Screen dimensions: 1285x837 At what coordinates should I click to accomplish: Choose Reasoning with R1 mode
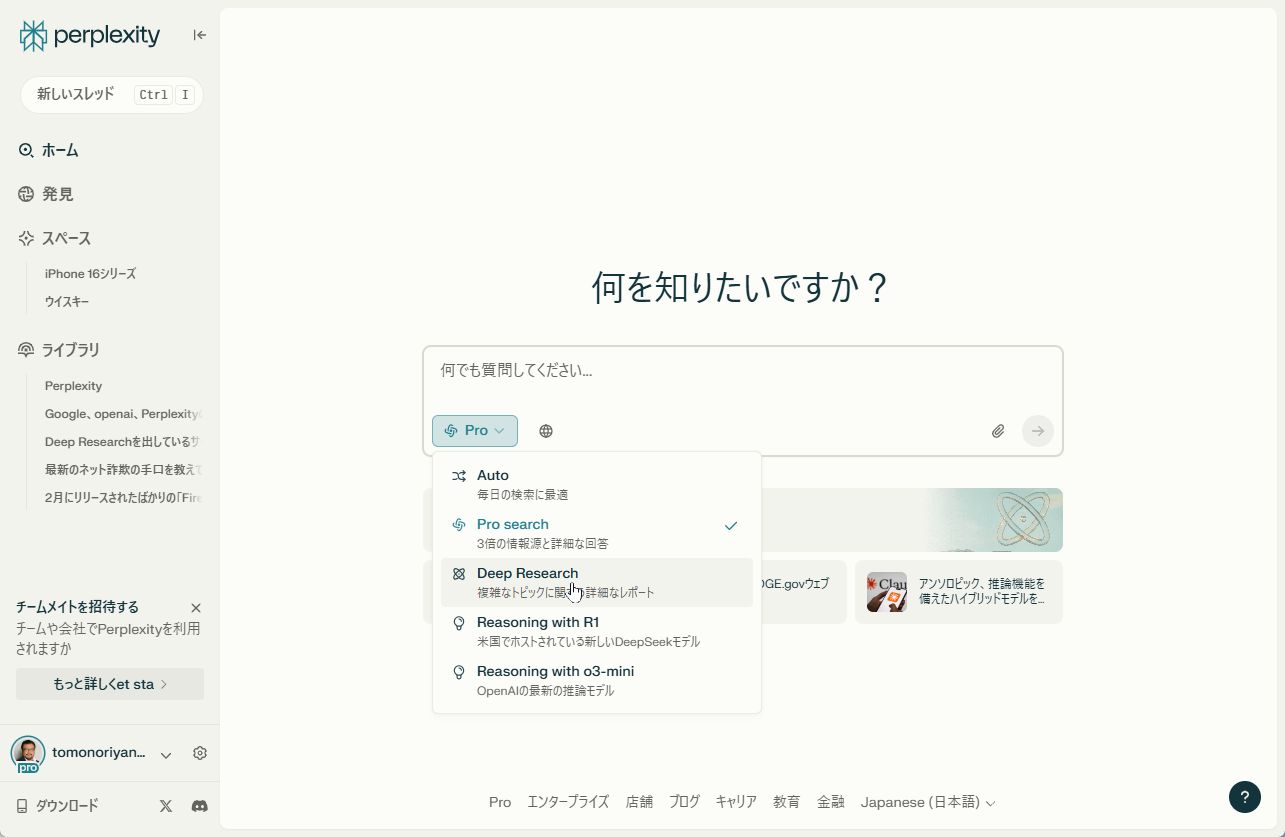[597, 631]
